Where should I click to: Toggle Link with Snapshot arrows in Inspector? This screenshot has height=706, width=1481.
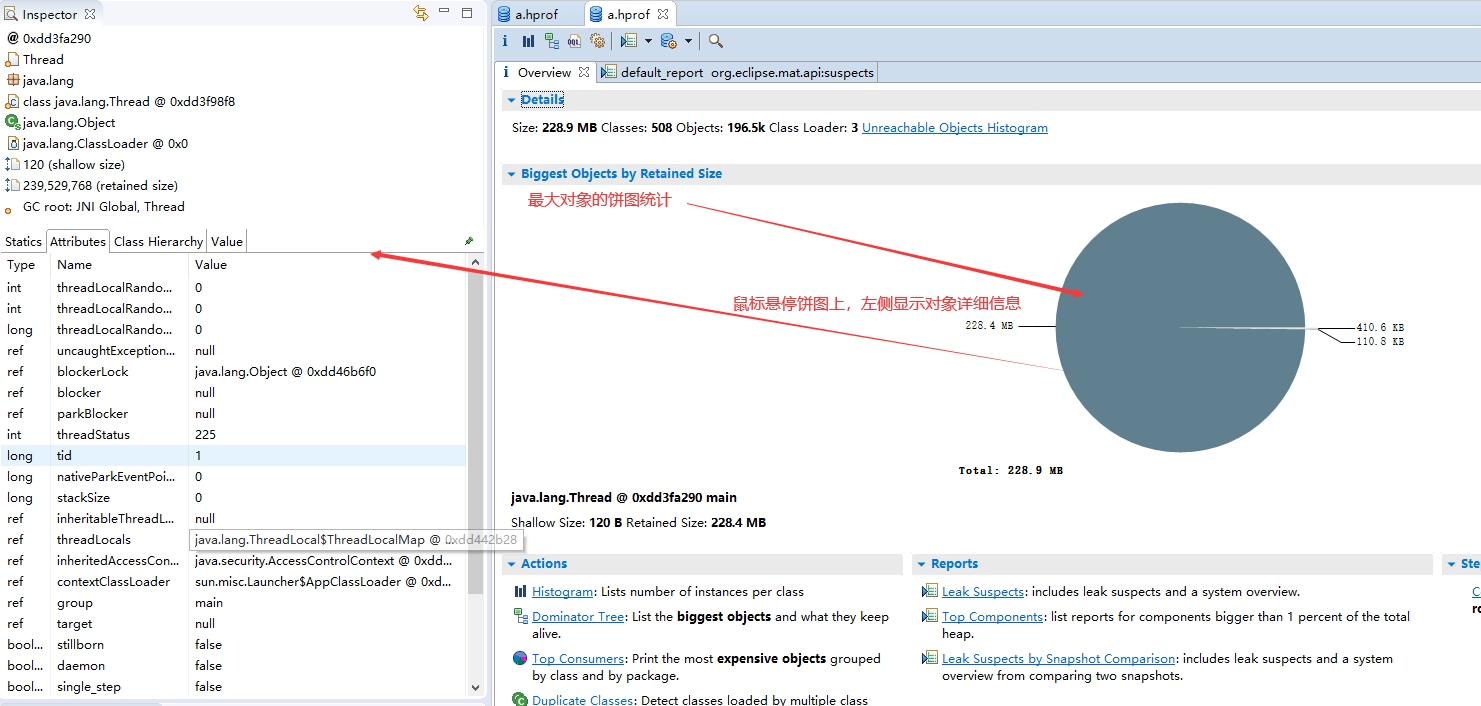[421, 13]
